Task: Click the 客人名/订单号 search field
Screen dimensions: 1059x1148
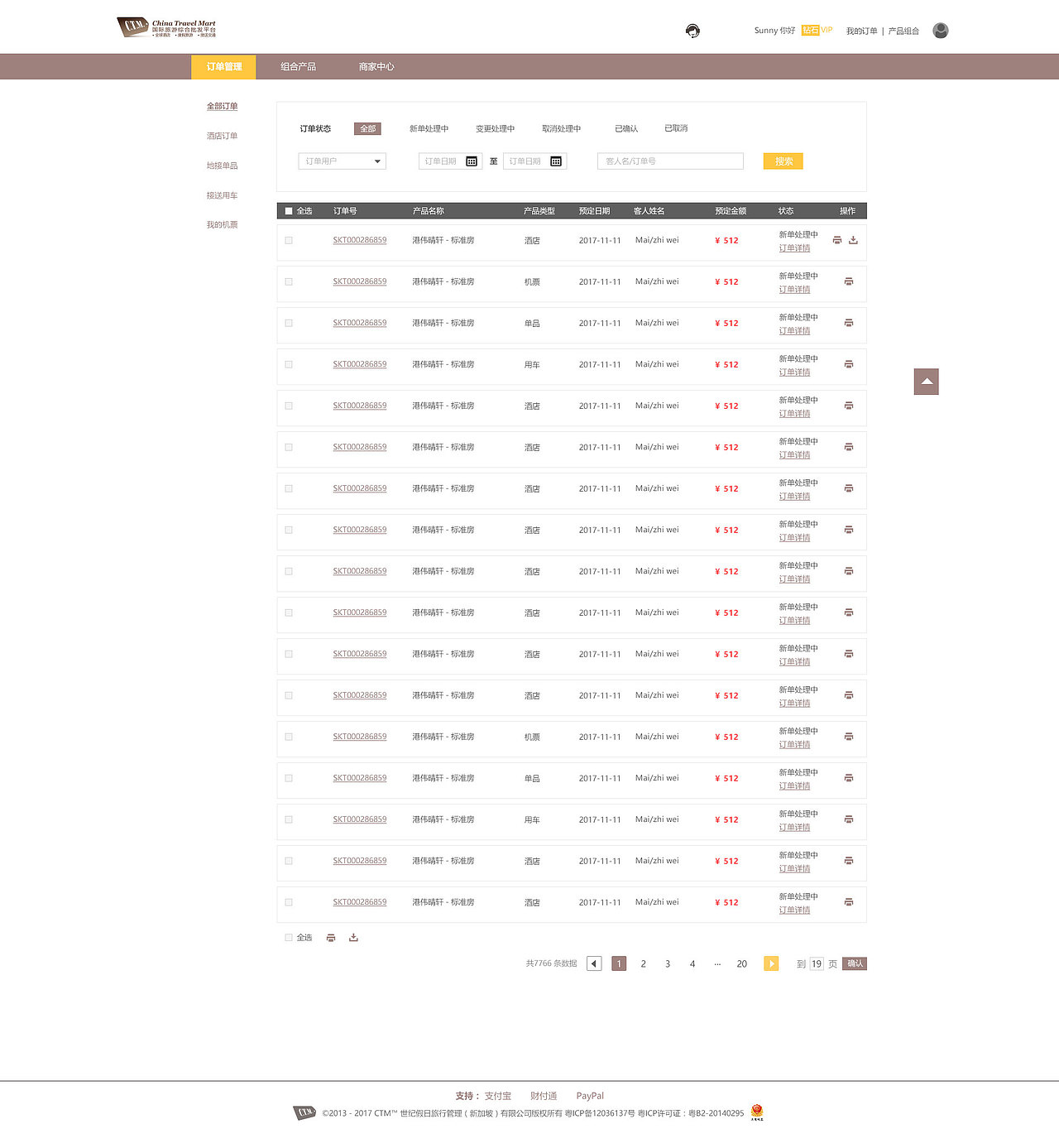Action: click(670, 161)
